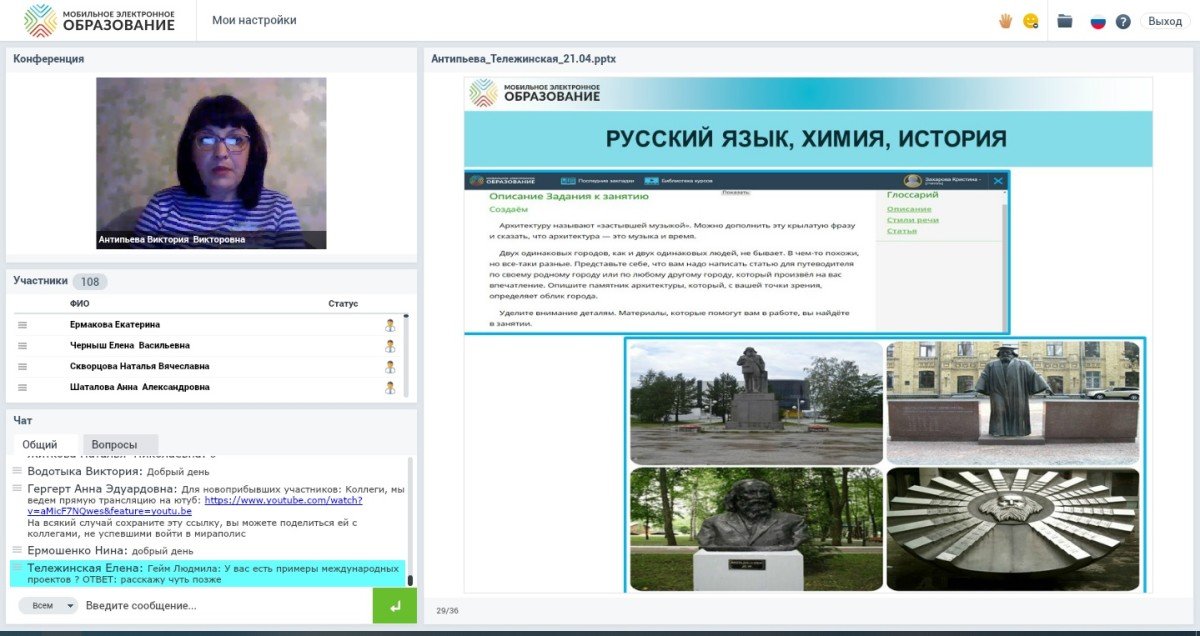Click the top-right monument by building photo
Viewport: 1200px width, 636px height.
[1013, 403]
